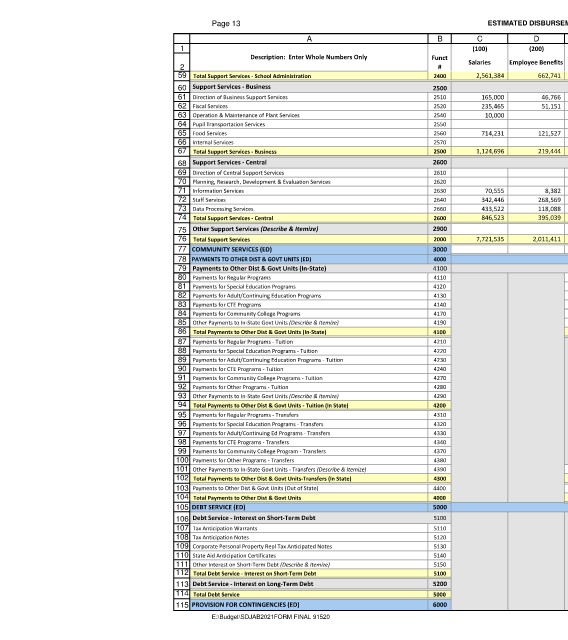
Task: Select 'Payments for CTE Programs - Transfers' cell
Action: [x=309, y=442]
